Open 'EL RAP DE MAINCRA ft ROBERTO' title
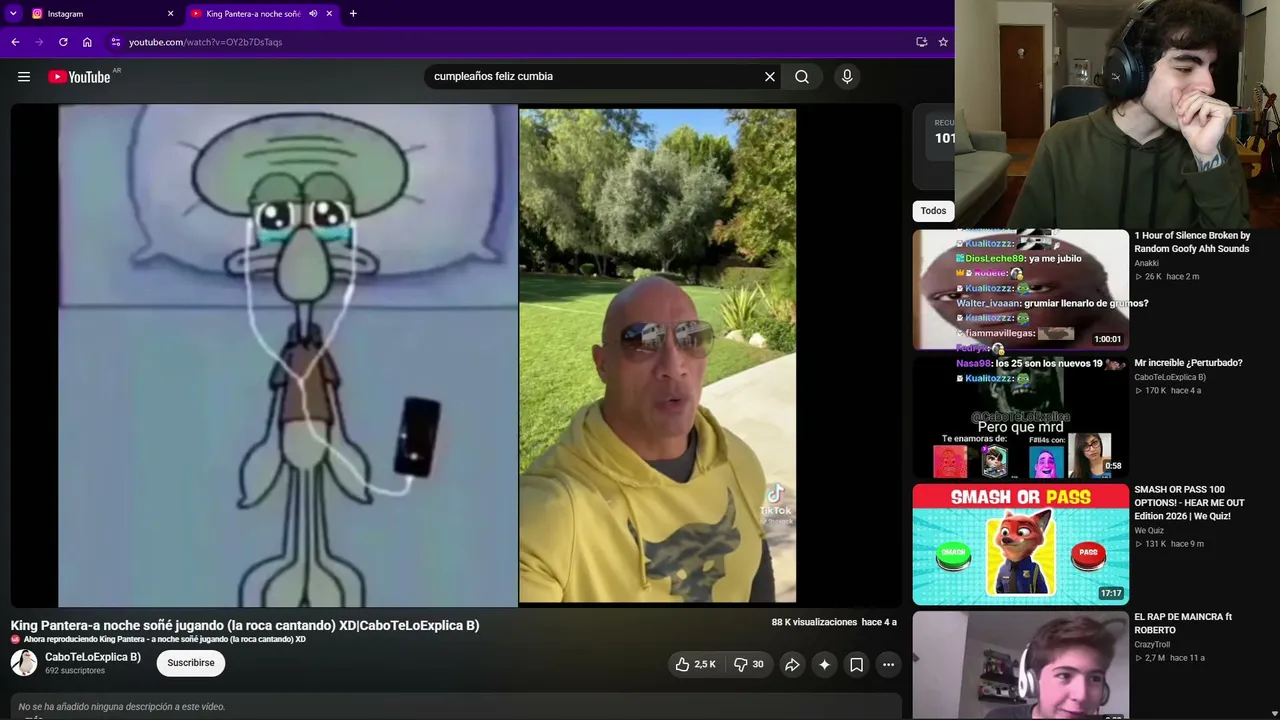Image resolution: width=1280 pixels, height=720 pixels. click(x=1183, y=624)
